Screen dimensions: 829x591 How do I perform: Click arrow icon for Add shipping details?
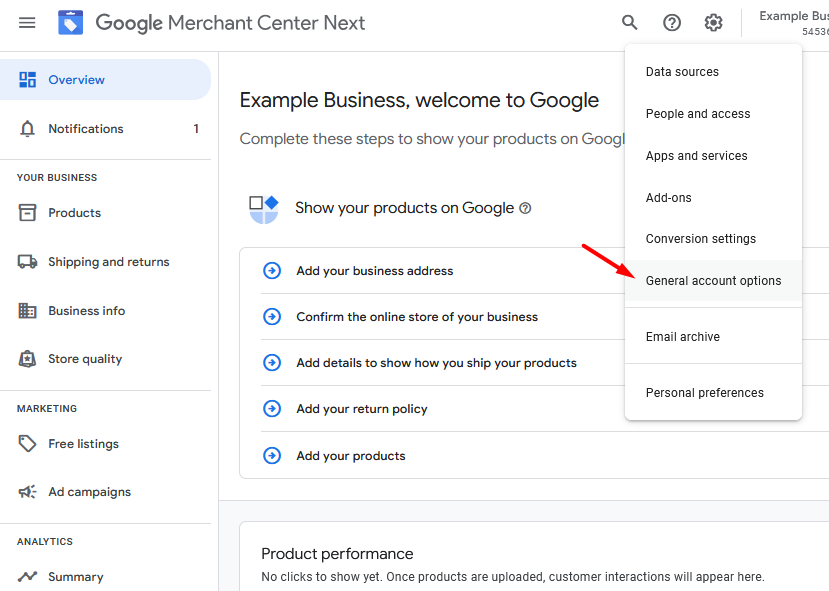pos(272,363)
